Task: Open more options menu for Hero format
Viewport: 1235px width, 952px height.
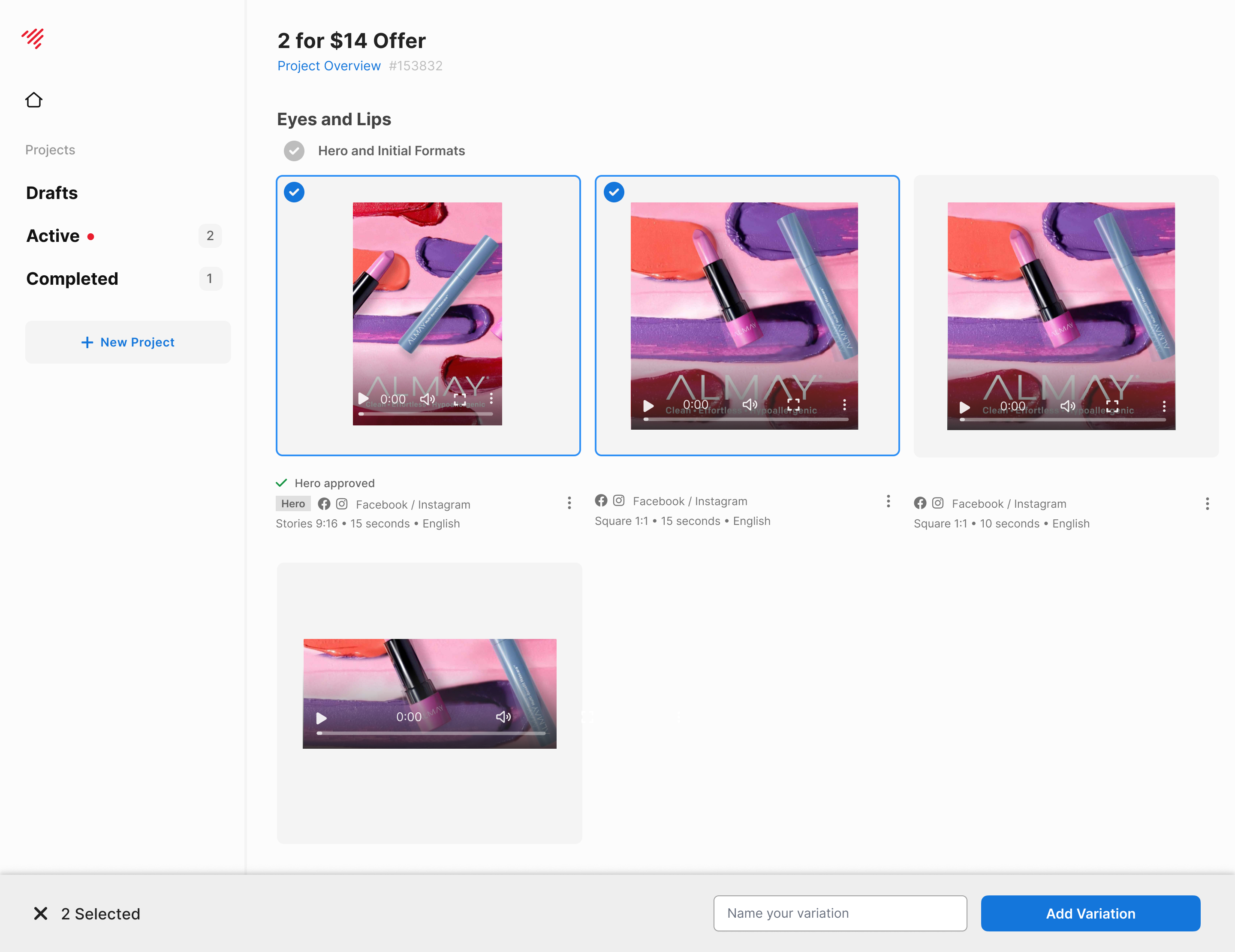Action: coord(569,503)
